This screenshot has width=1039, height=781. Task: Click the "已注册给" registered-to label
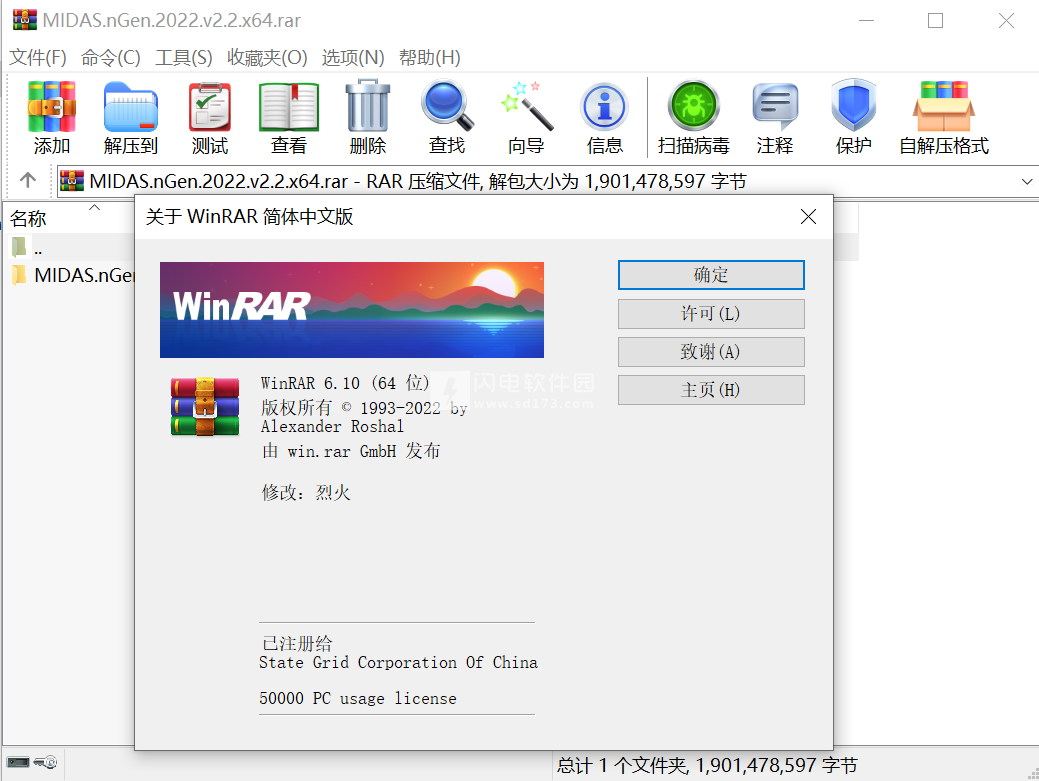(x=297, y=643)
